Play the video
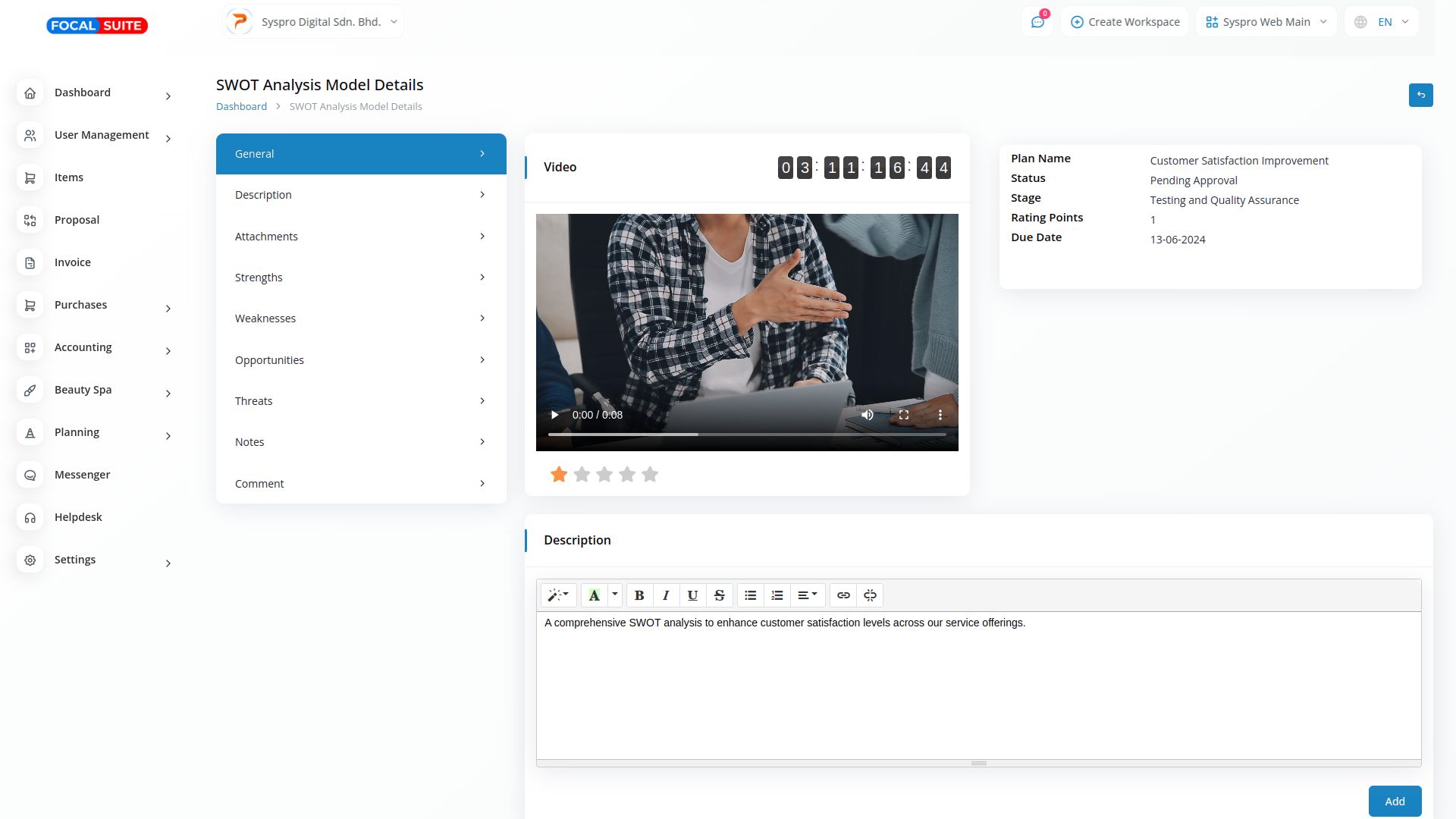The image size is (1456, 819). (x=554, y=415)
